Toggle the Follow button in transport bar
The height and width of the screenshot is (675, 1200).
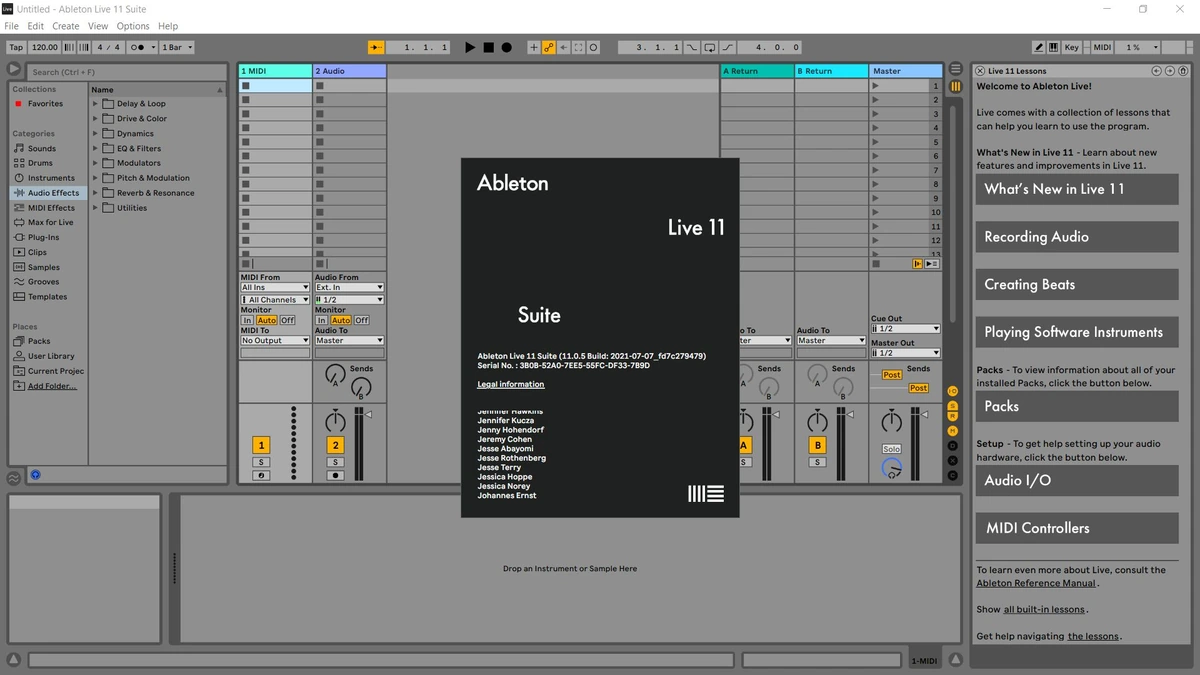[x=376, y=47]
